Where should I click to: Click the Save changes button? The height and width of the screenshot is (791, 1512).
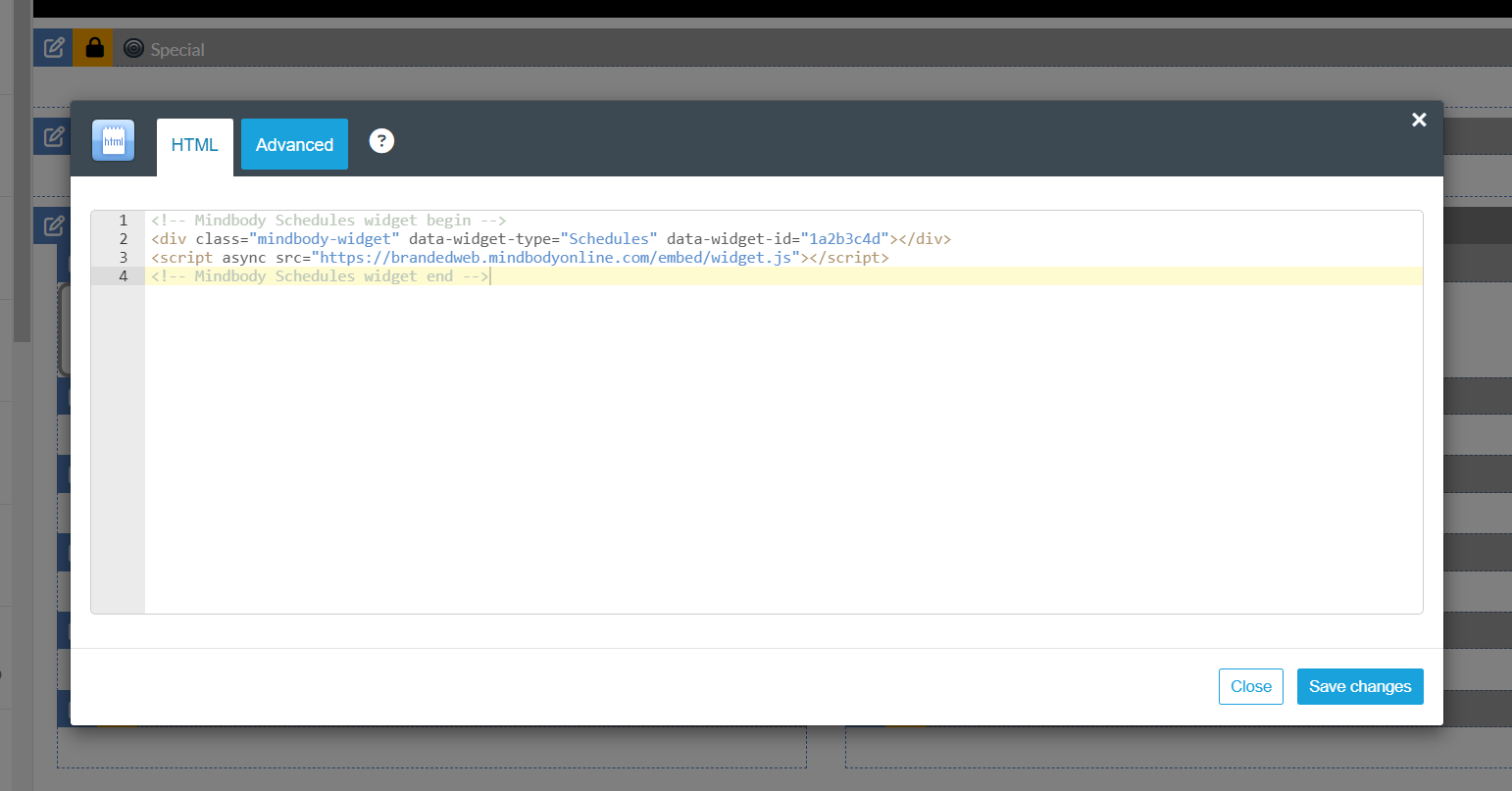click(x=1360, y=686)
